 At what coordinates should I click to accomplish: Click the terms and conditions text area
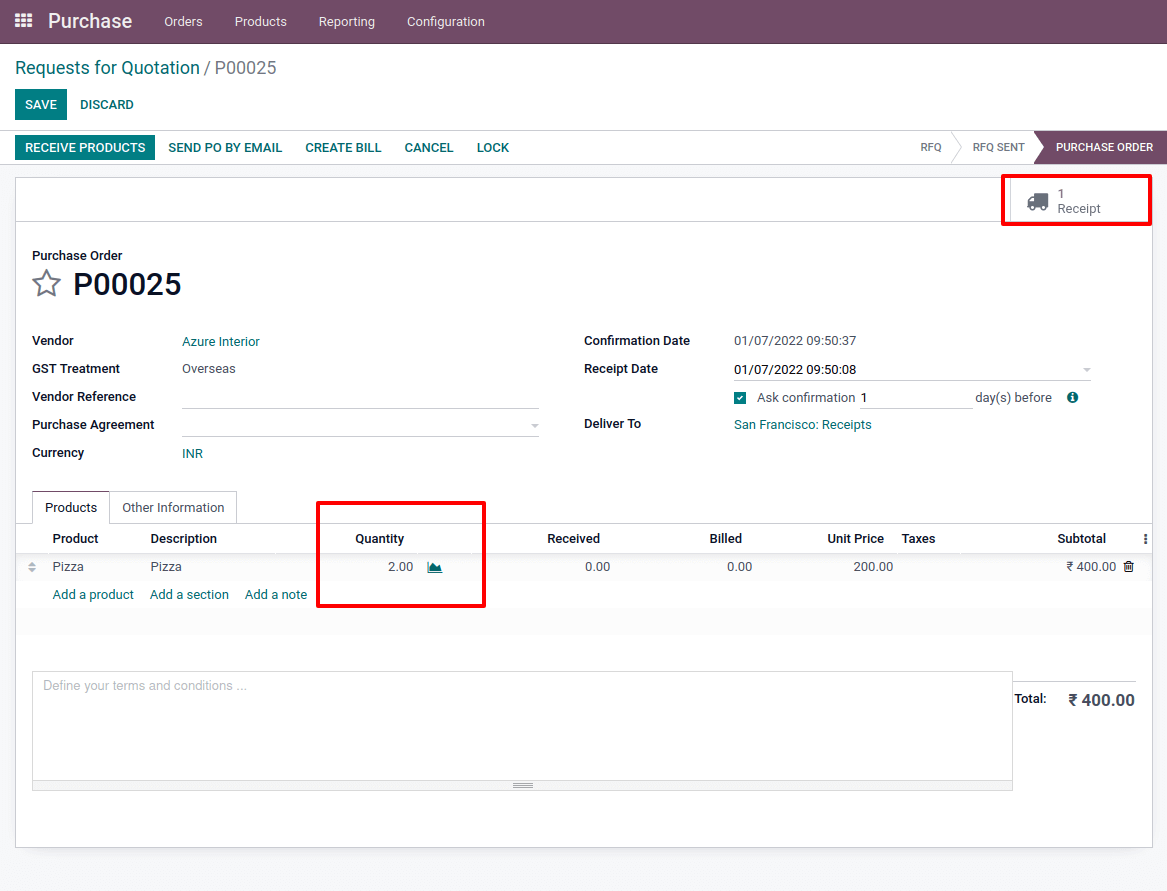522,726
